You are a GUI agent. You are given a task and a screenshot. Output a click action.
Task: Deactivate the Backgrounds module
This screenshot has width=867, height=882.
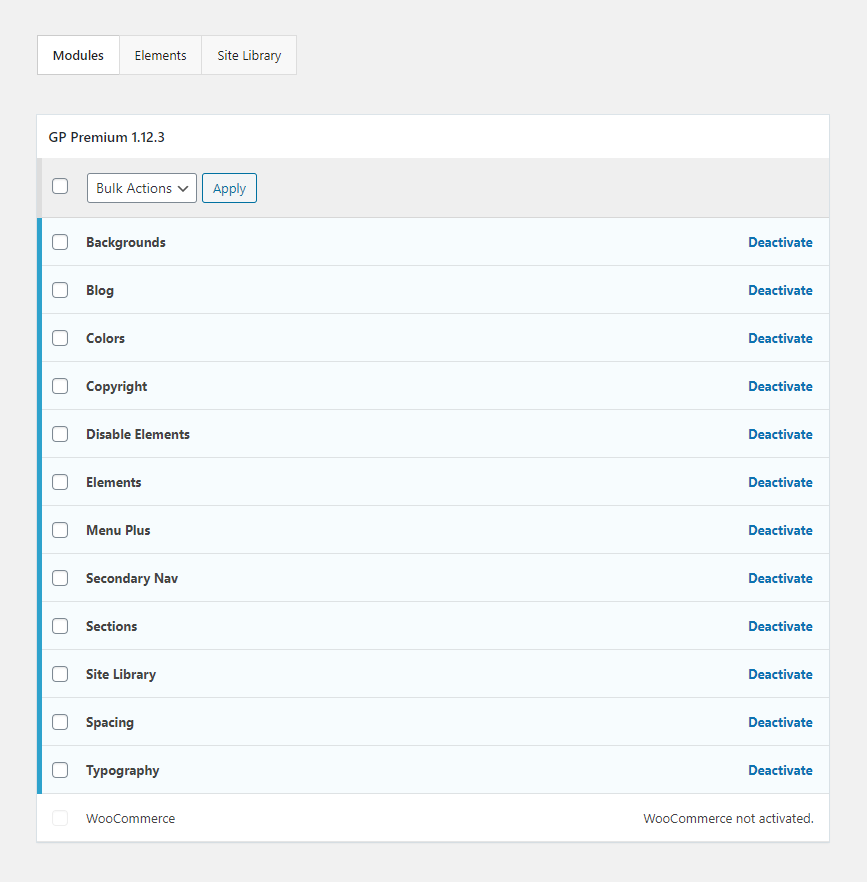[780, 242]
